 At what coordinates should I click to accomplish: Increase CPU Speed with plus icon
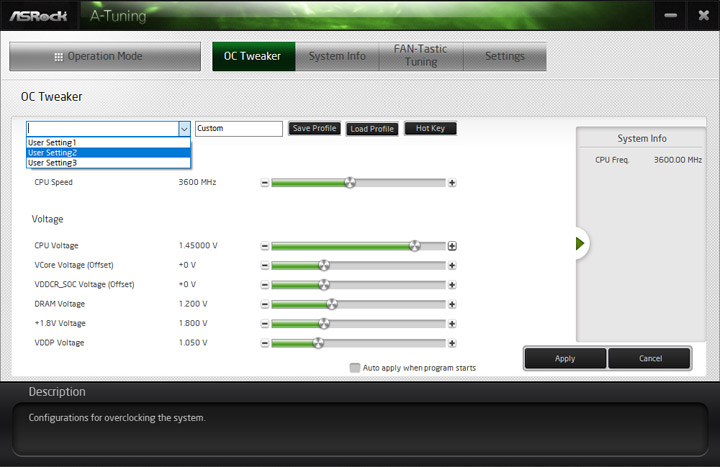(452, 183)
